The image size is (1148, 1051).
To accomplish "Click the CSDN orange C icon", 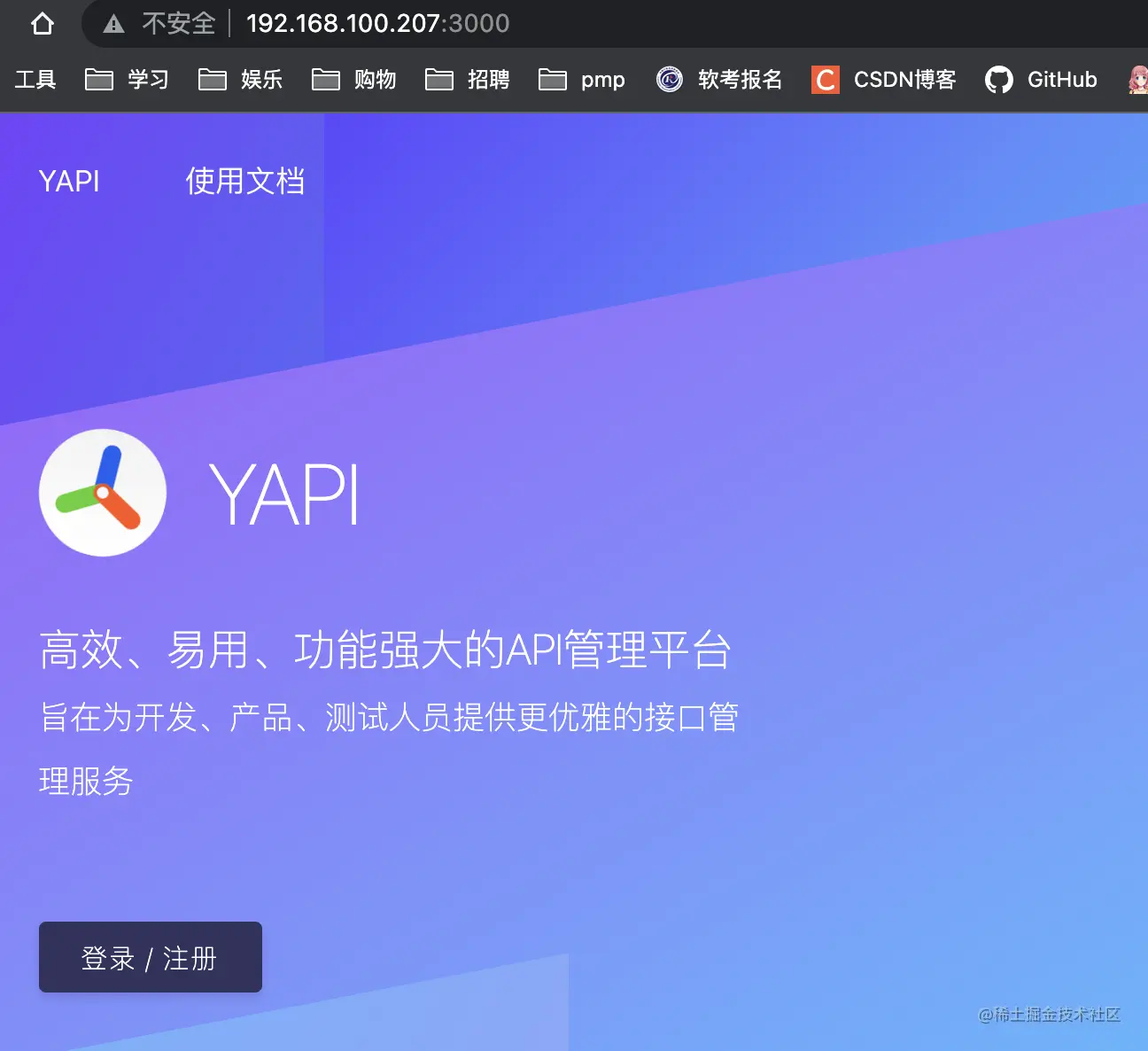I will point(826,80).
